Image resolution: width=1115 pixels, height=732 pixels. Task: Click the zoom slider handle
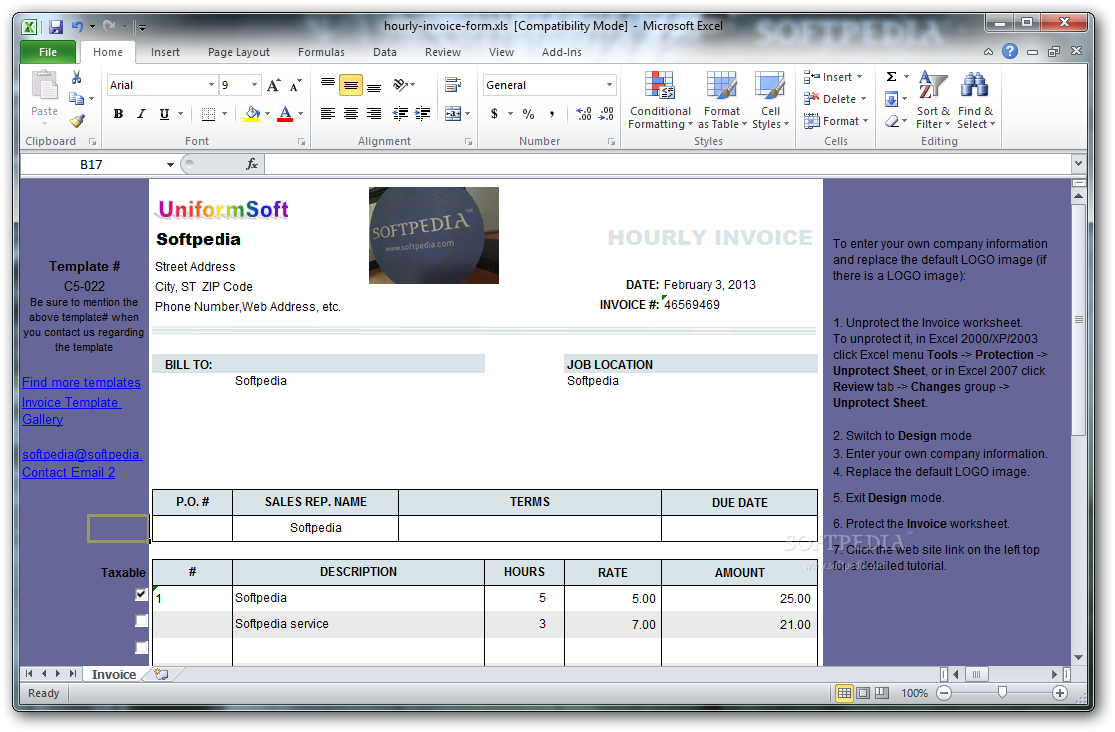click(1002, 692)
